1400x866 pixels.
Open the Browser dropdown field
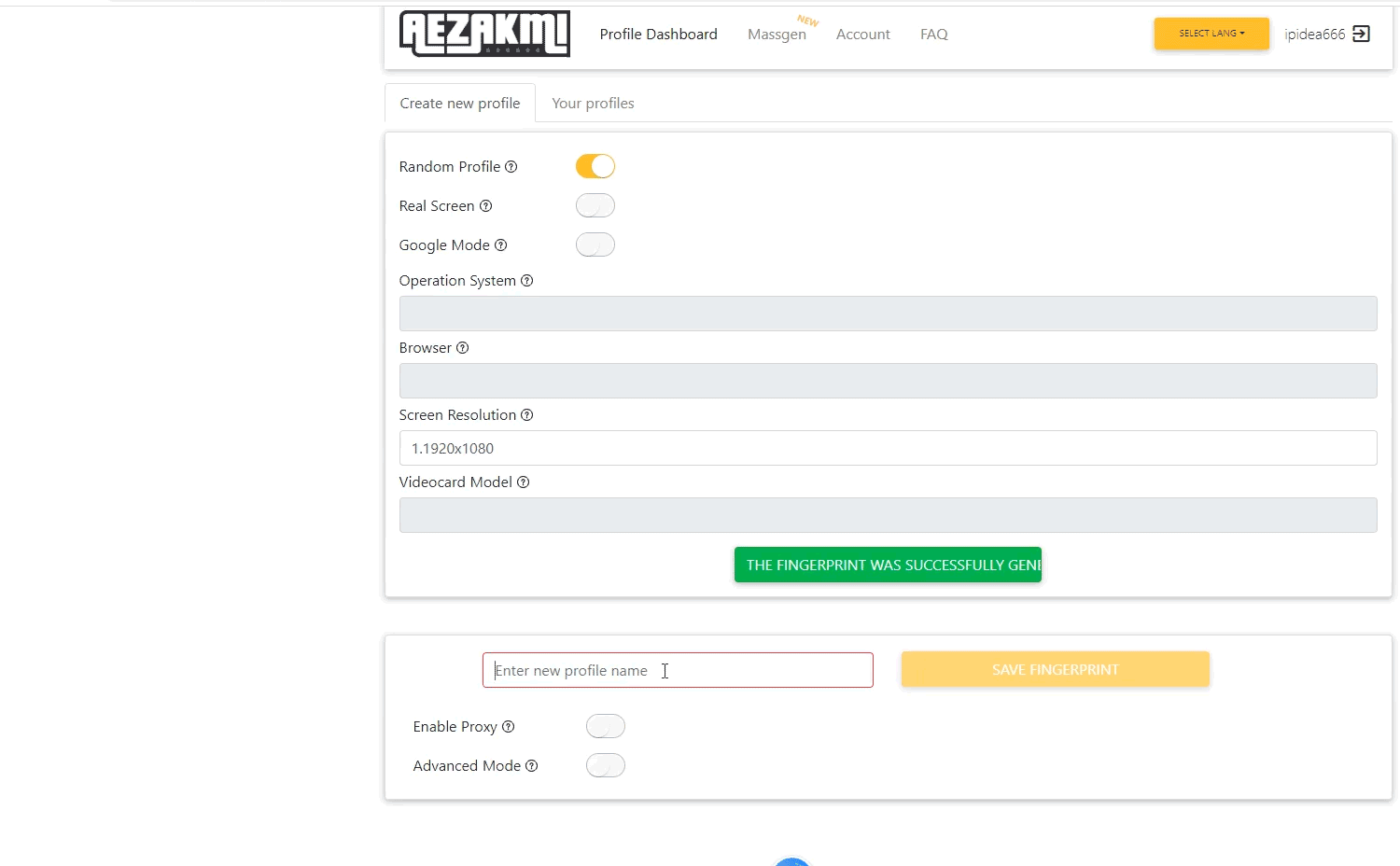click(x=888, y=381)
